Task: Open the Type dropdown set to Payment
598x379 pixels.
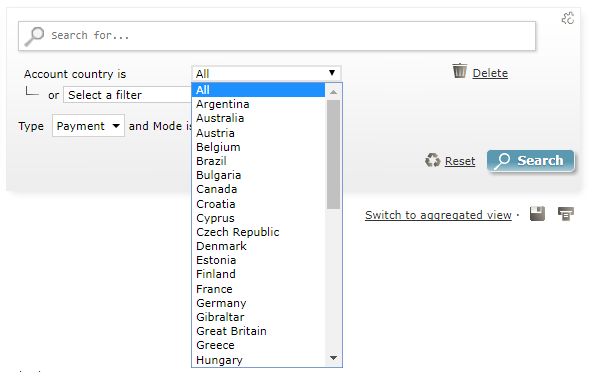Action: point(88,126)
